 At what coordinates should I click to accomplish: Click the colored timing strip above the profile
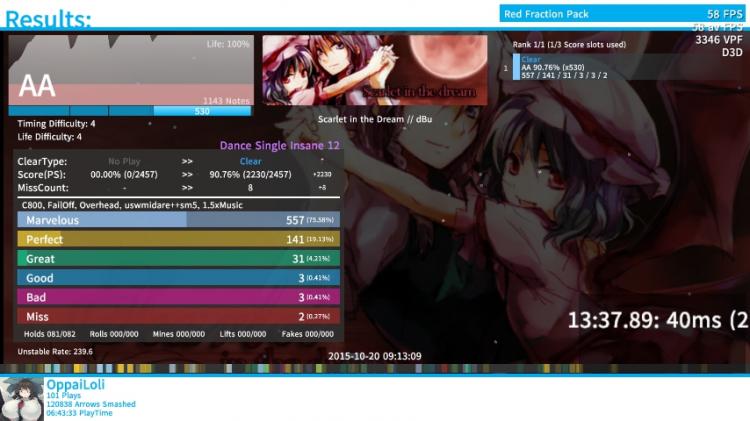[375, 368]
